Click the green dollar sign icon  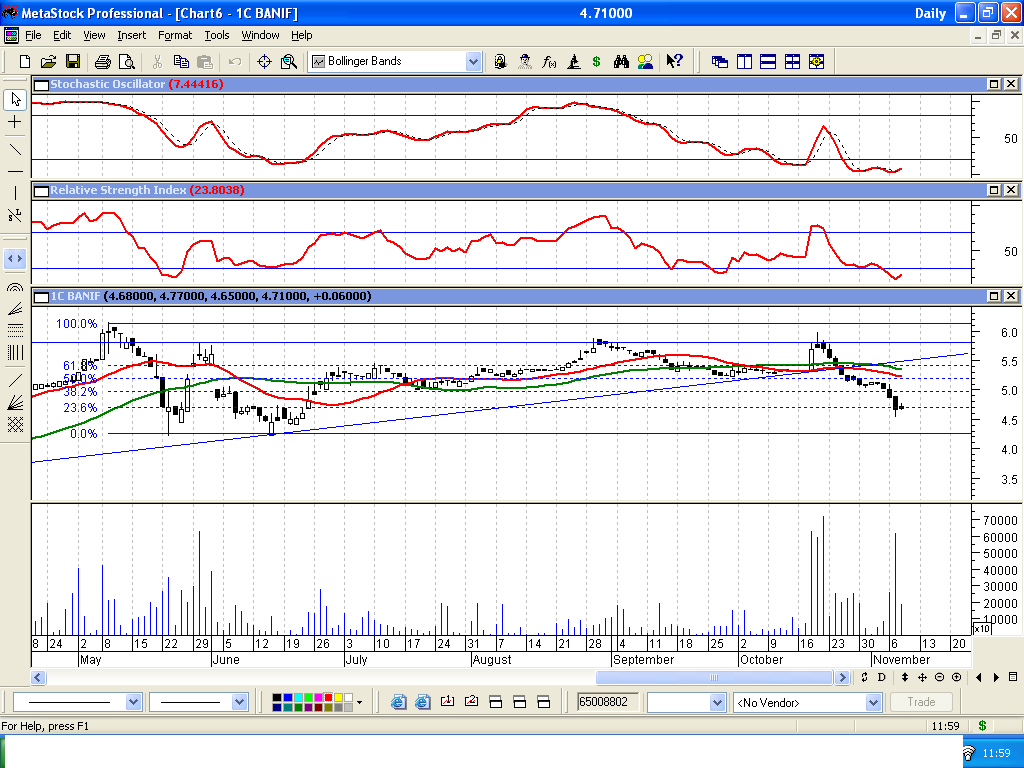[x=597, y=62]
